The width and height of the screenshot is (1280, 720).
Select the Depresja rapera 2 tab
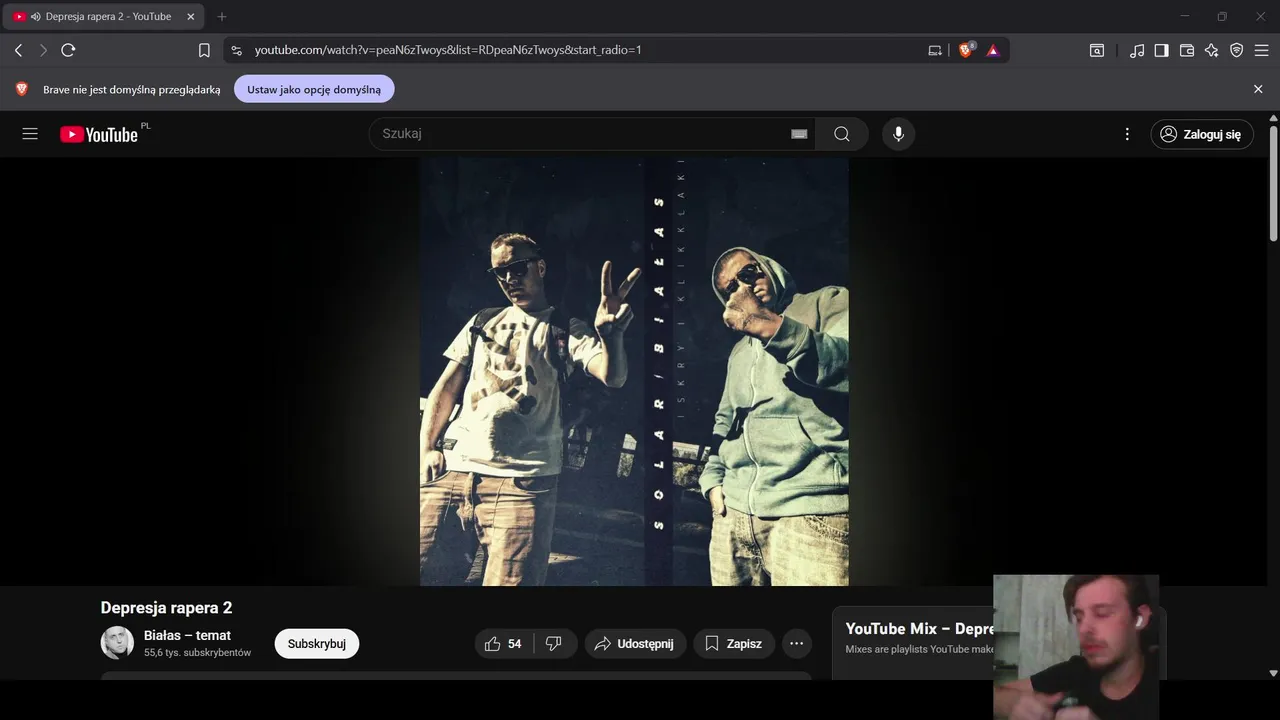(104, 16)
